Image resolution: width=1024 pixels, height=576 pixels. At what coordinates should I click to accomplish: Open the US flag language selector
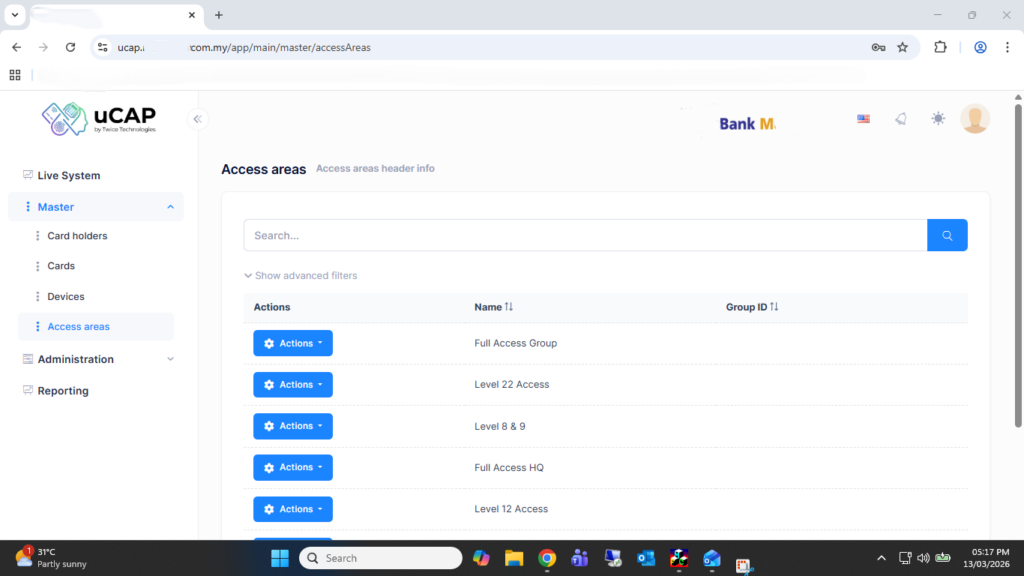point(863,119)
